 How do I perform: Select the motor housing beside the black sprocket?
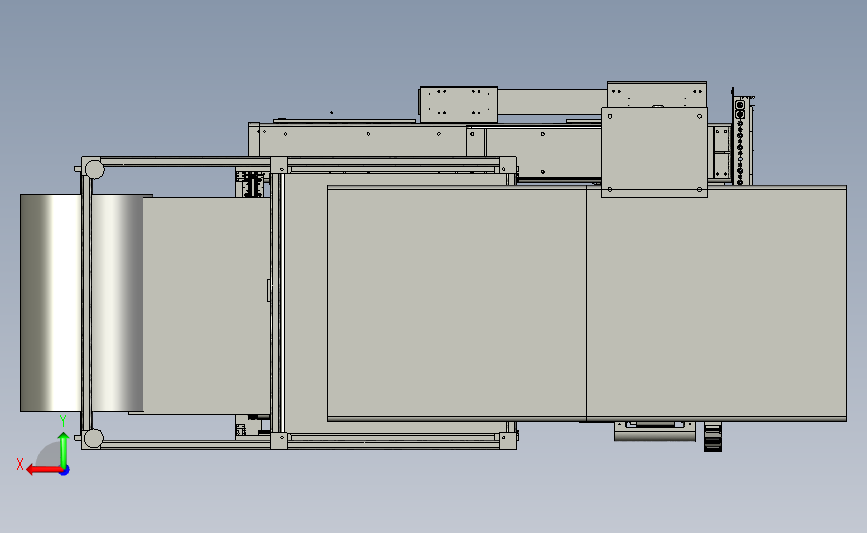pyautogui.click(x=655, y=431)
